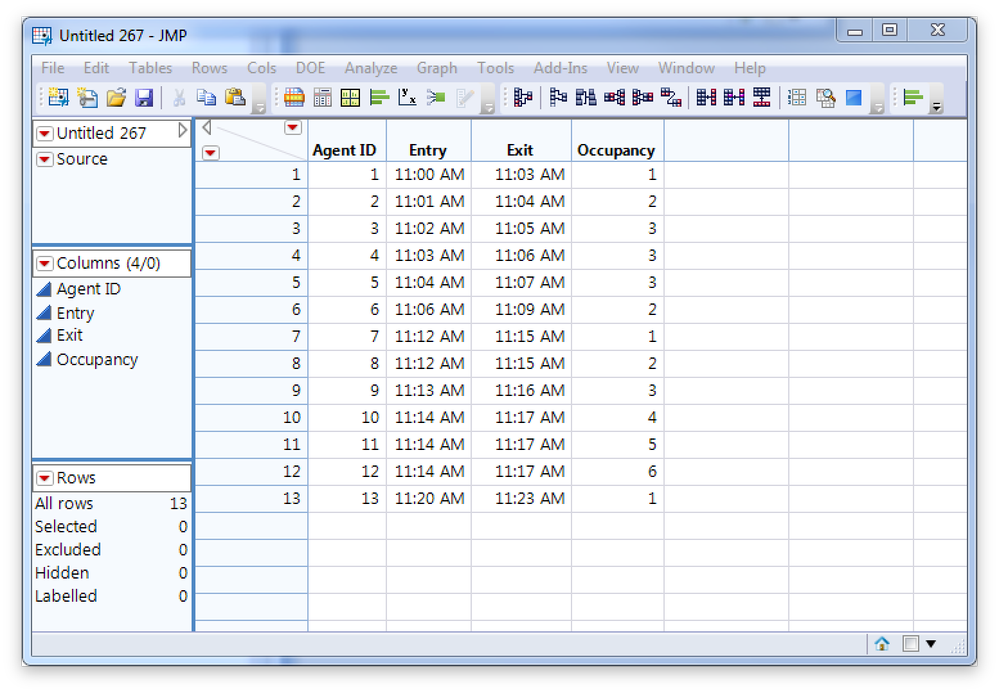
Task: Open the column header red triangle menu
Action: [x=292, y=127]
